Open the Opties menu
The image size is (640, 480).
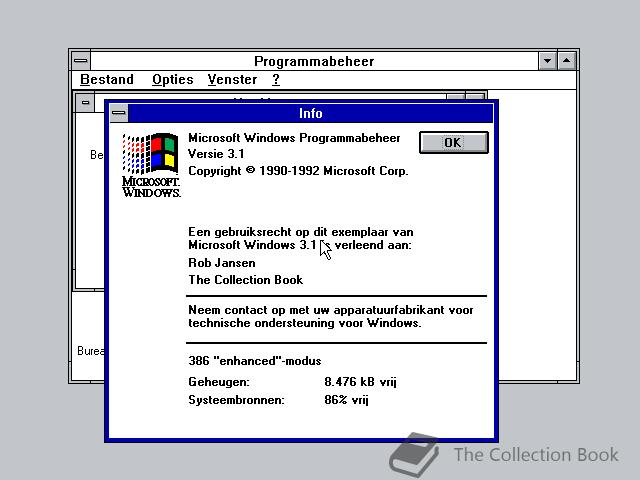pos(173,80)
